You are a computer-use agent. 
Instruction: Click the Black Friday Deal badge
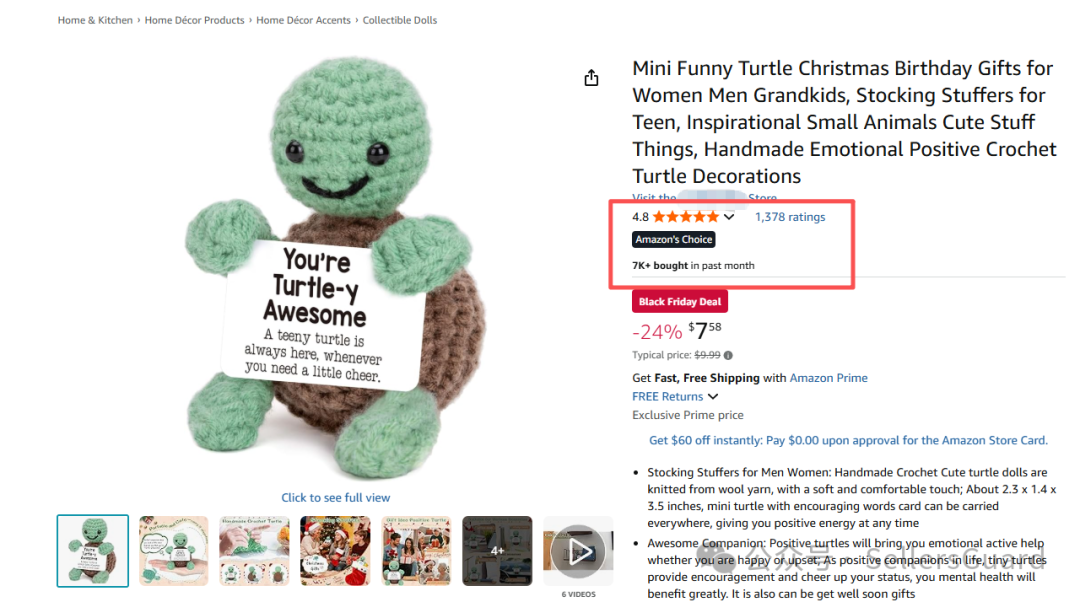680,302
